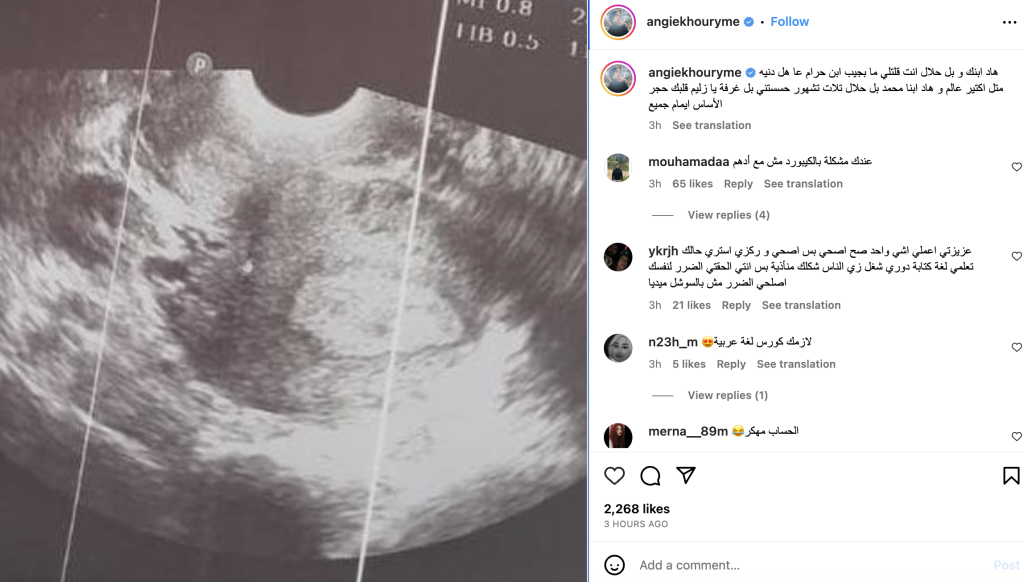Open the three-dot more options menu

click(1009, 22)
